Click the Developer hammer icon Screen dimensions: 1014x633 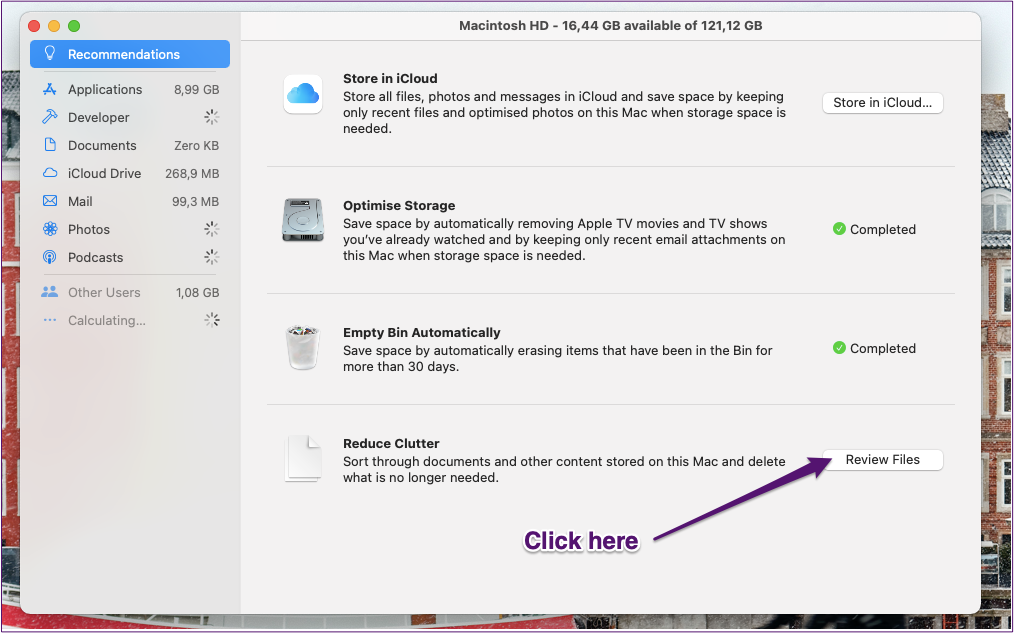[50, 117]
